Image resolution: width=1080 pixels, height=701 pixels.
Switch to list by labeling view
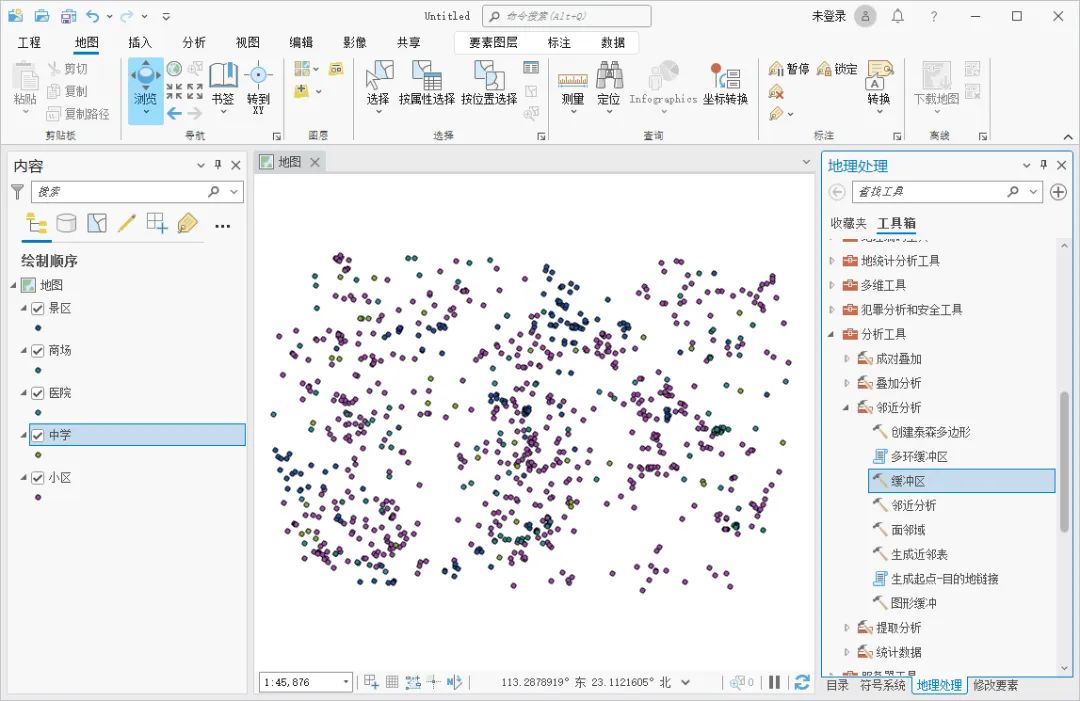[187, 223]
